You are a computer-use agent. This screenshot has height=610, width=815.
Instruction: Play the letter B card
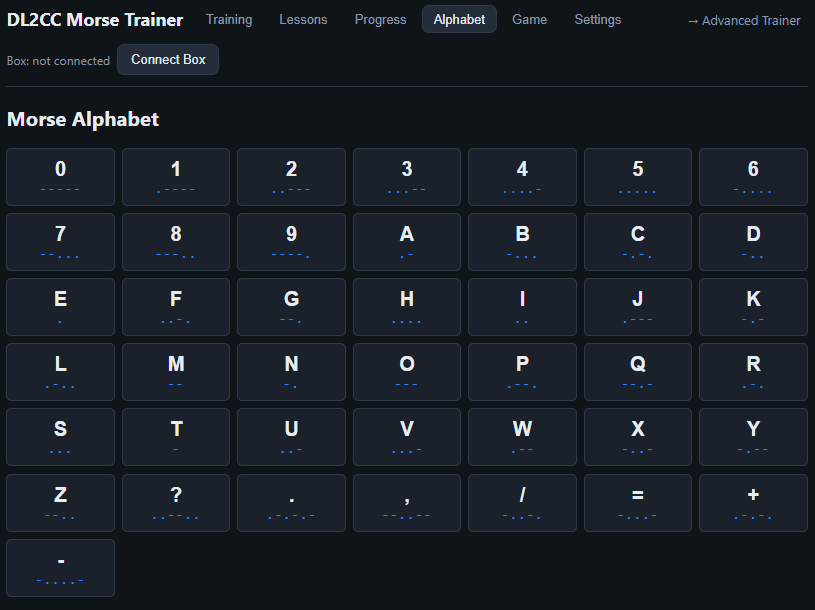tap(522, 242)
